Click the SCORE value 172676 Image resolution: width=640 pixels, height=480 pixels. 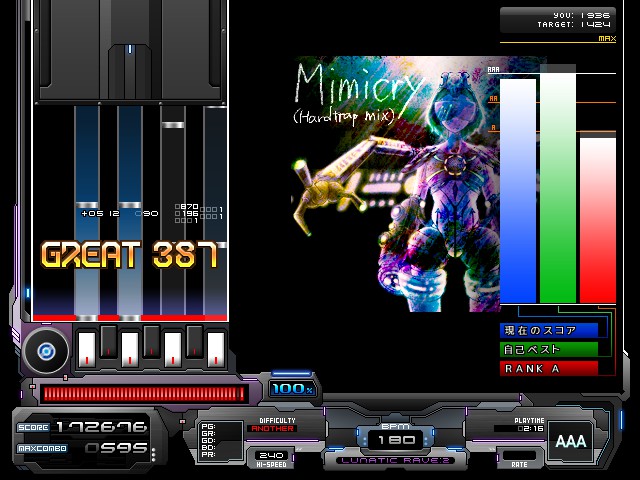click(x=101, y=427)
